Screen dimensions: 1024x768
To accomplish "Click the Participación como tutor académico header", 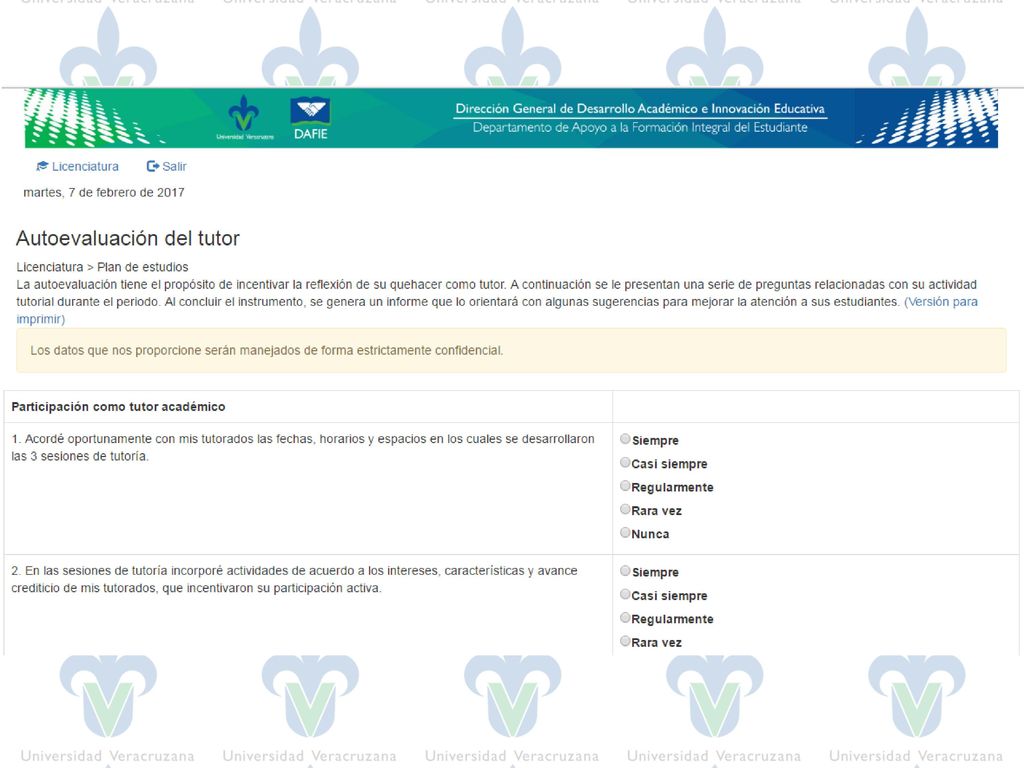I will [118, 407].
